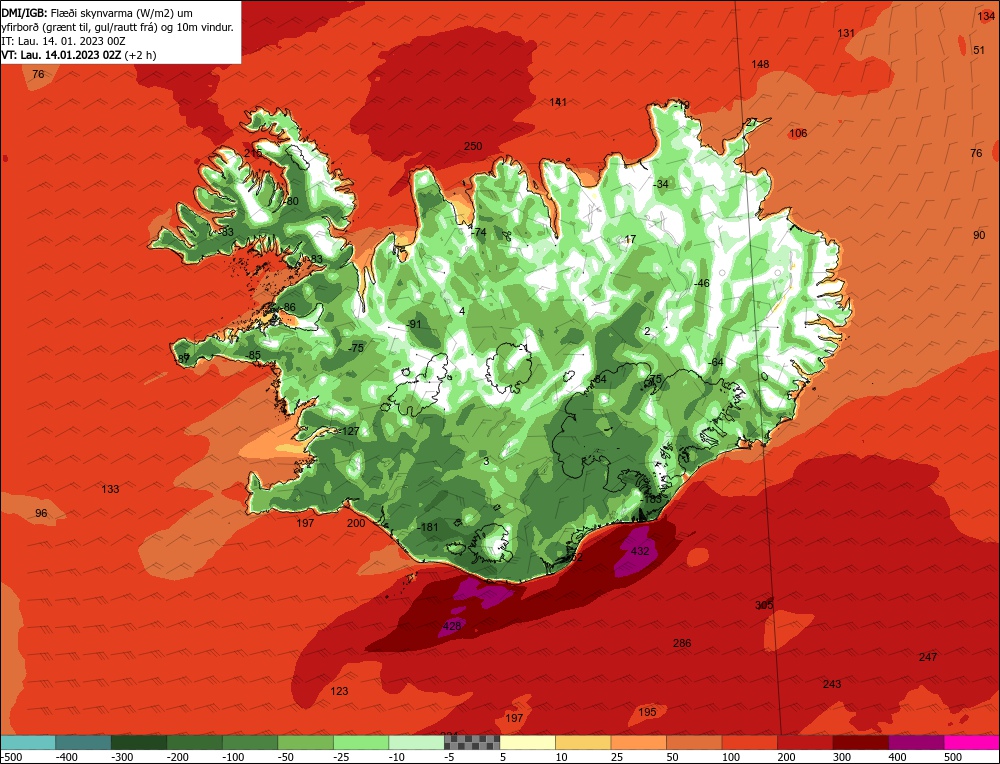Click the "148" value on the map
This screenshot has width=1000, height=764.
coord(760,64)
